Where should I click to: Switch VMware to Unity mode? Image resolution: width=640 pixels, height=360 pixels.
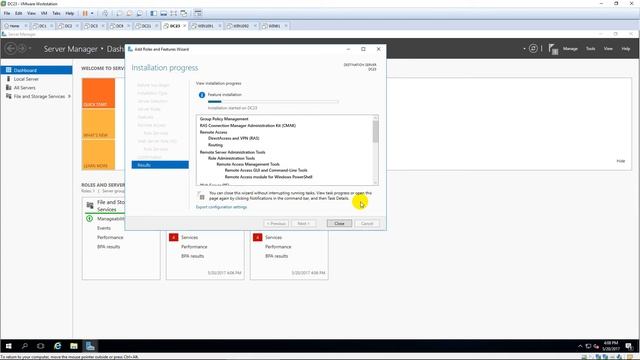pyautogui.click(x=184, y=13)
